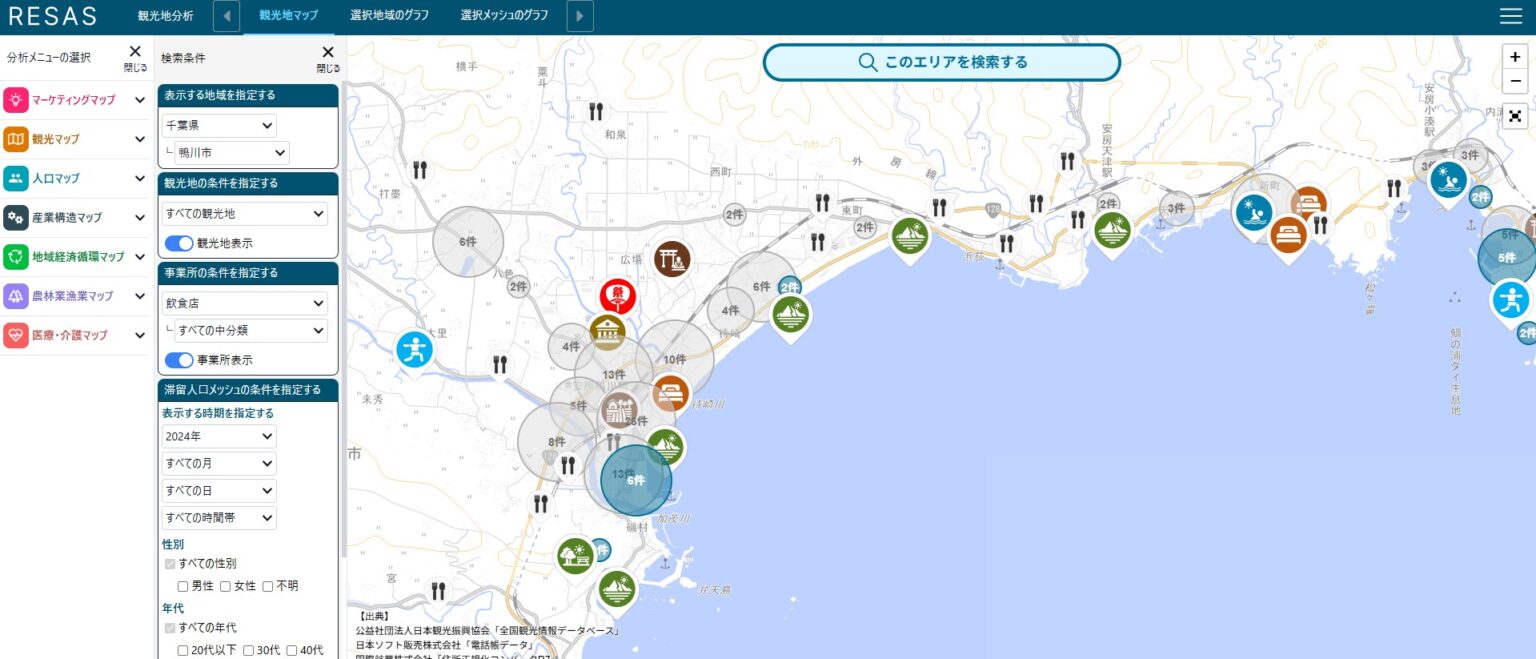Click the brown torii shrine marker

point(672,259)
